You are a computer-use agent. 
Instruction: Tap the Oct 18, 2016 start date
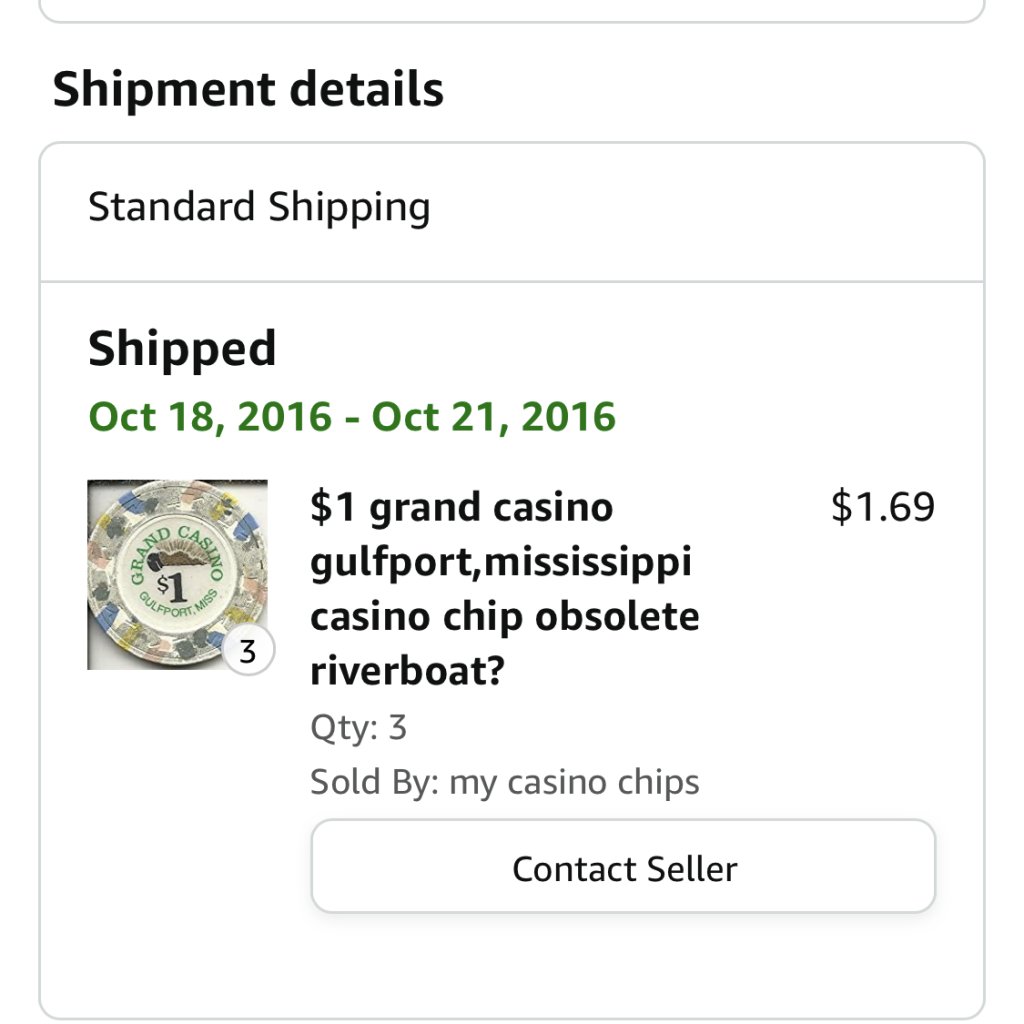click(x=210, y=416)
